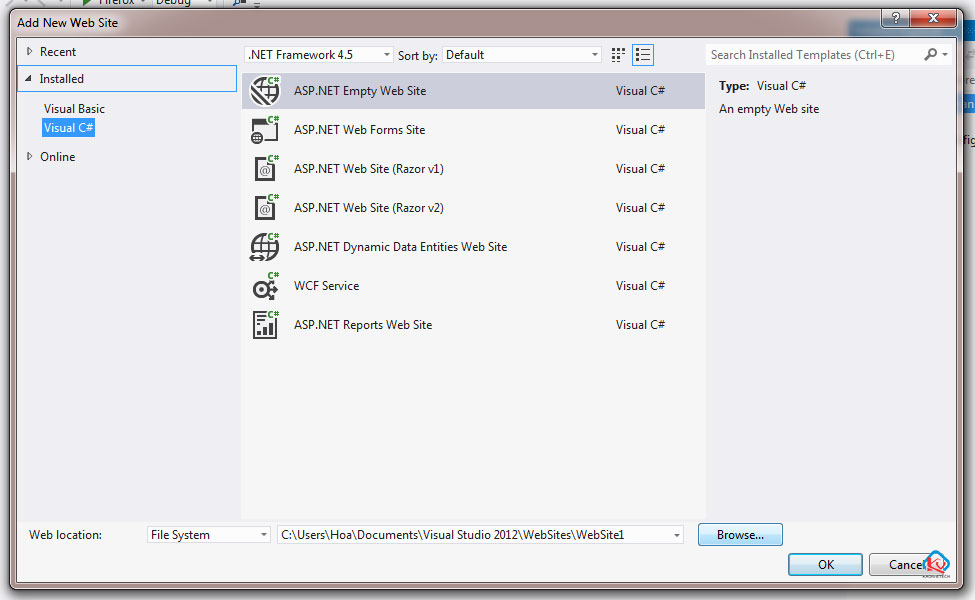The width and height of the screenshot is (975, 600).
Task: Select the Recent category label
Action: [58, 52]
